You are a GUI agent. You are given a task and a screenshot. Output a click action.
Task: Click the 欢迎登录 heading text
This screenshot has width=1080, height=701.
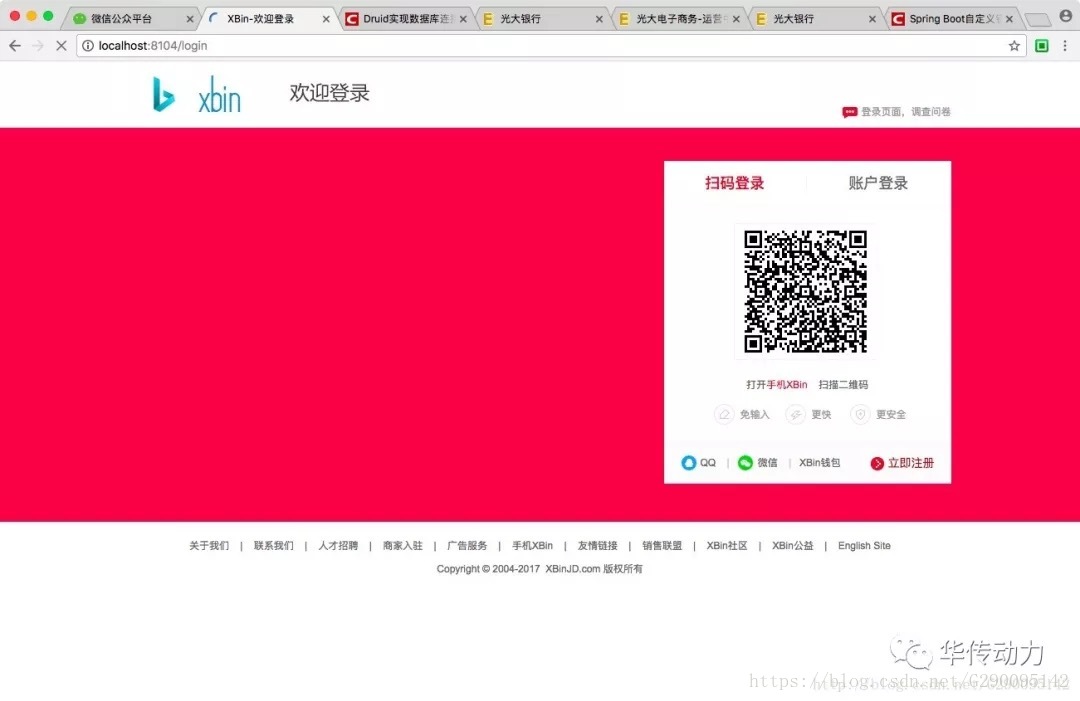pyautogui.click(x=329, y=93)
